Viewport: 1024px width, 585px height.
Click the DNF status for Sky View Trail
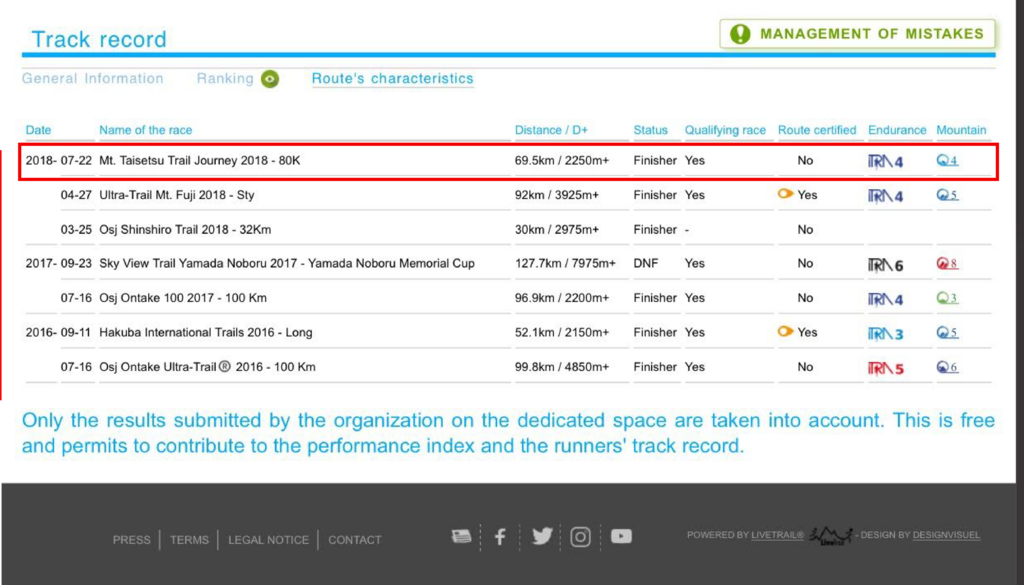(x=646, y=264)
